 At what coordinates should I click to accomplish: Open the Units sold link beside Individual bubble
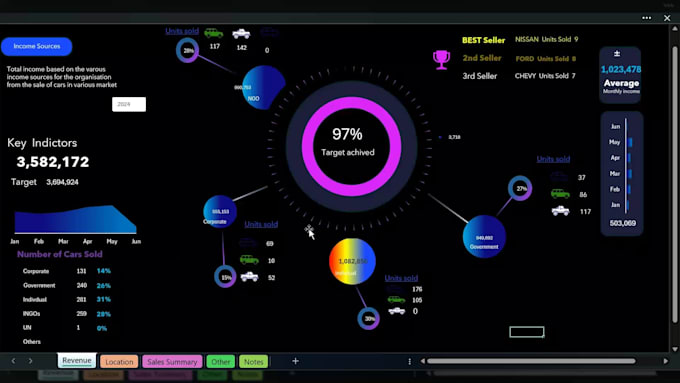click(401, 278)
